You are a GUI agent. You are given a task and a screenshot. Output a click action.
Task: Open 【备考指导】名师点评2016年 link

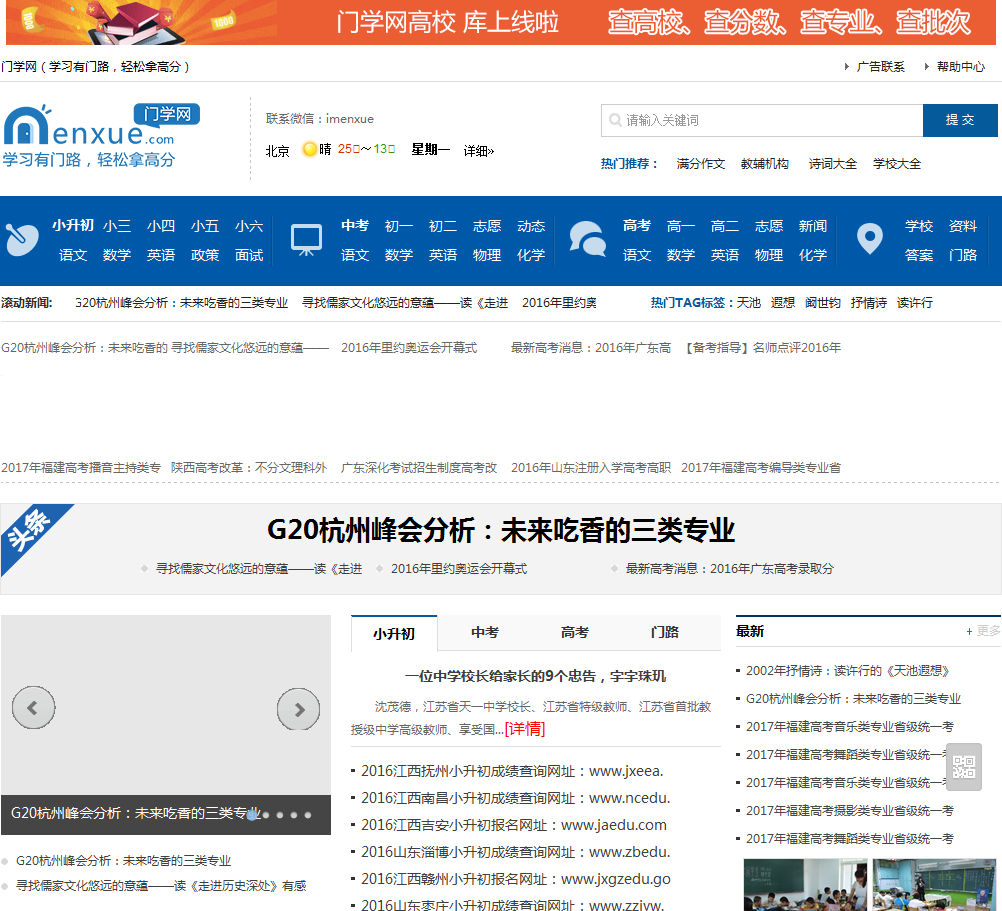click(762, 348)
